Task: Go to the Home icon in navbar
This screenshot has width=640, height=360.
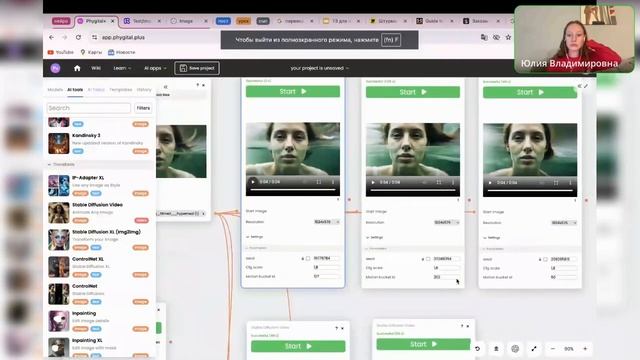Action: click(77, 68)
